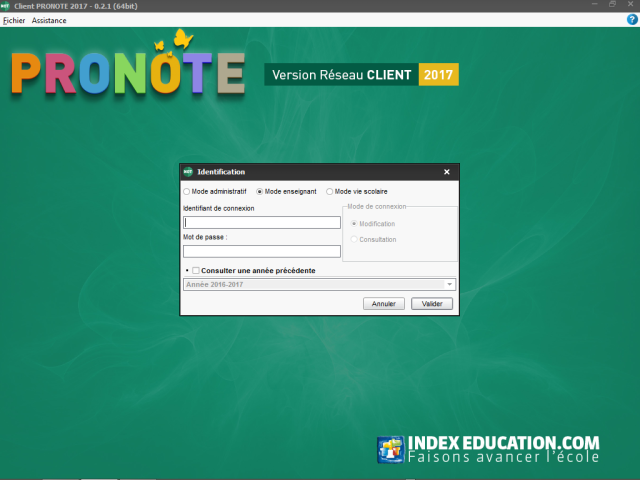Select Mode vie scolaire radio button
The height and width of the screenshot is (480, 640).
coord(329,191)
